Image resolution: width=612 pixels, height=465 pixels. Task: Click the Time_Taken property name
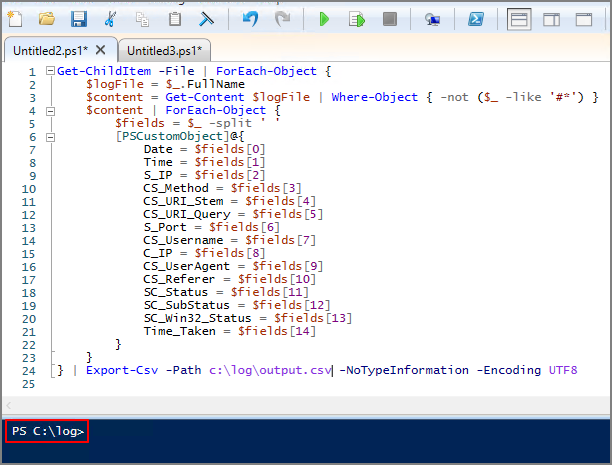pos(180,331)
